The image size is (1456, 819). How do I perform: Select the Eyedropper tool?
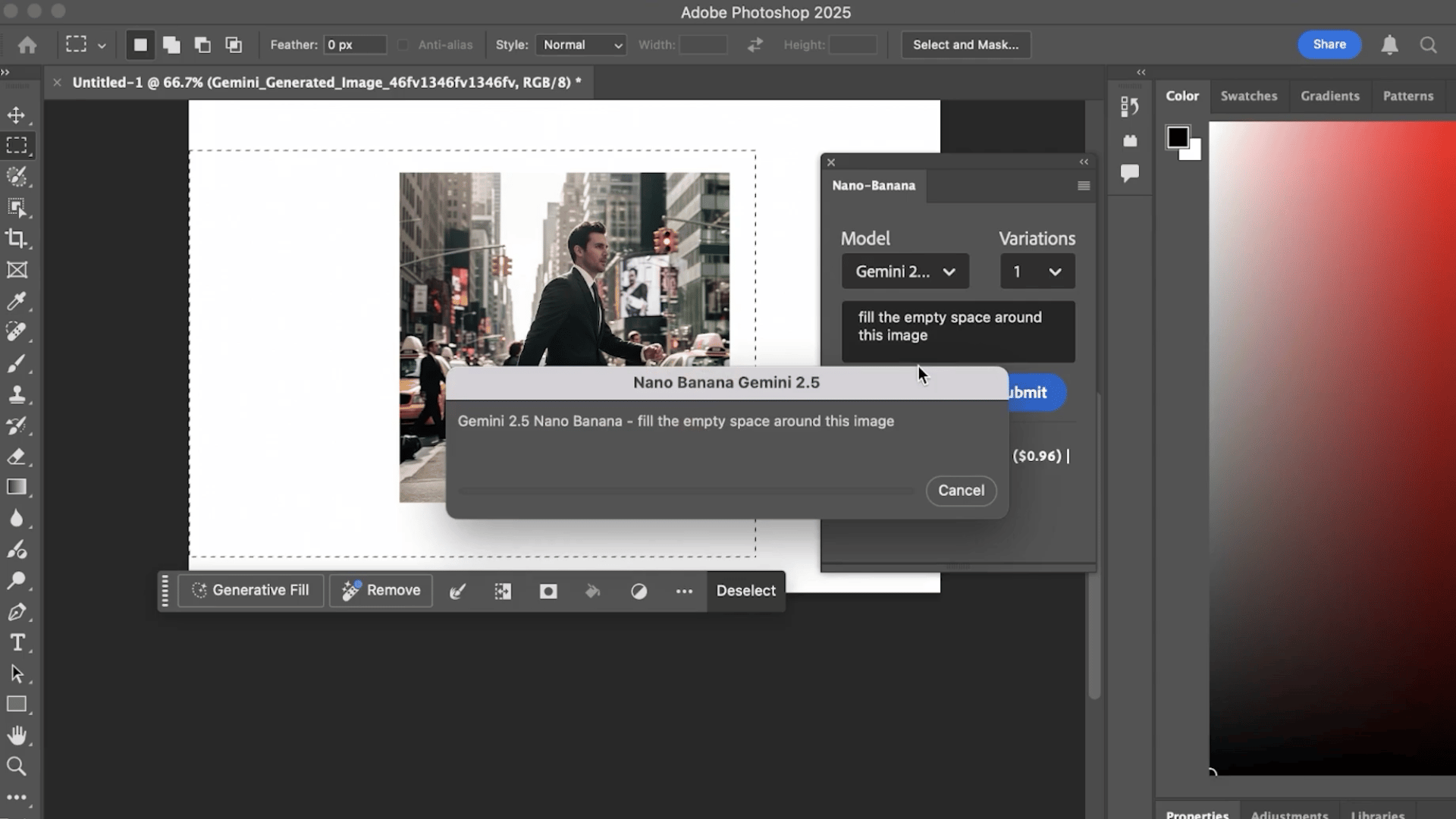(x=17, y=300)
